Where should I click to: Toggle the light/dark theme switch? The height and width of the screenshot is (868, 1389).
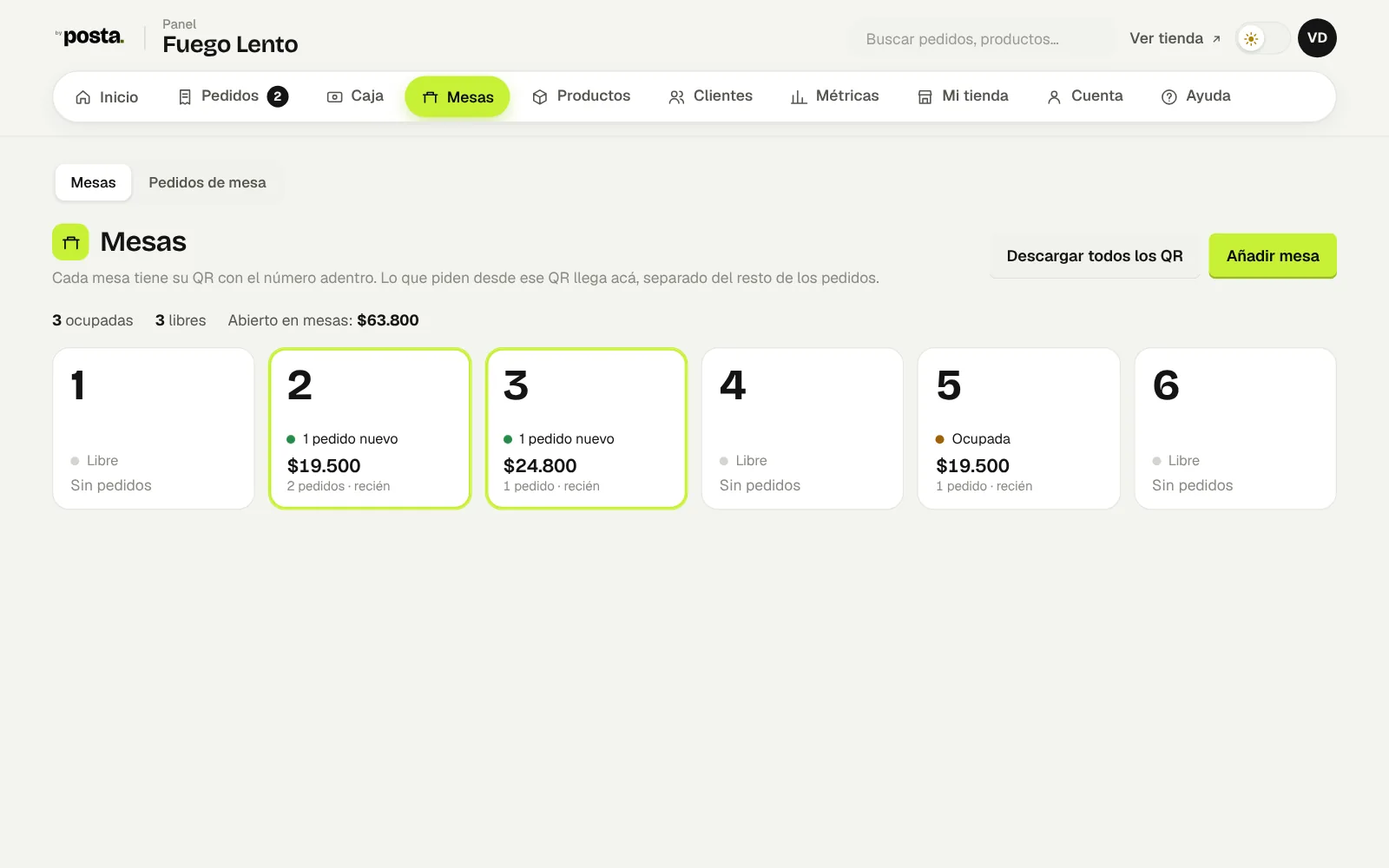pyautogui.click(x=1262, y=38)
